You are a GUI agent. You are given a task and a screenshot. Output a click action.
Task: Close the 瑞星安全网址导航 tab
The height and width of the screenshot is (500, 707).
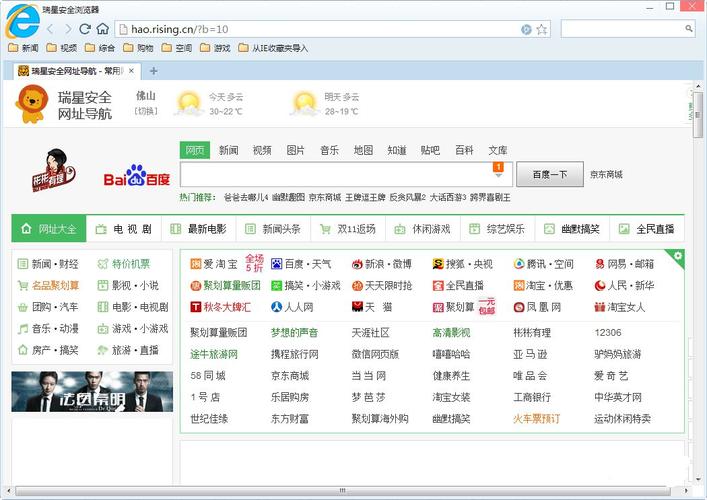pyautogui.click(x=131, y=71)
